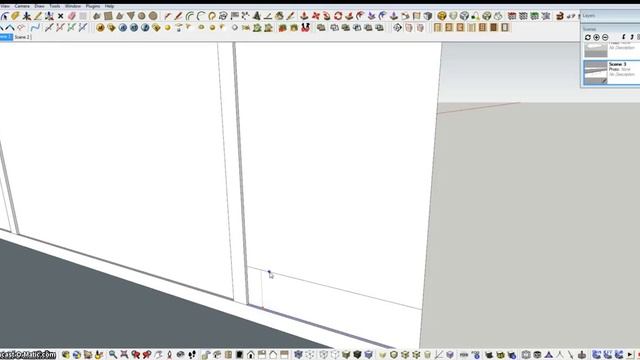640x360 pixels.
Task: Select the green double arc tool
Action: [190, 16]
